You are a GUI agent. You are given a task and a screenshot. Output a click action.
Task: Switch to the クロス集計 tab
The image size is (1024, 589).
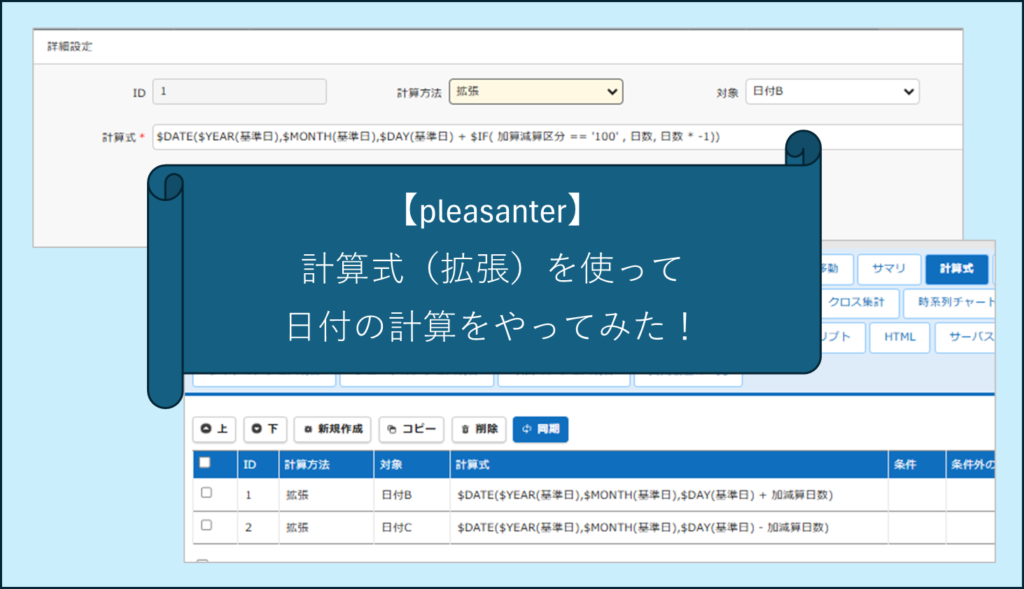857,303
